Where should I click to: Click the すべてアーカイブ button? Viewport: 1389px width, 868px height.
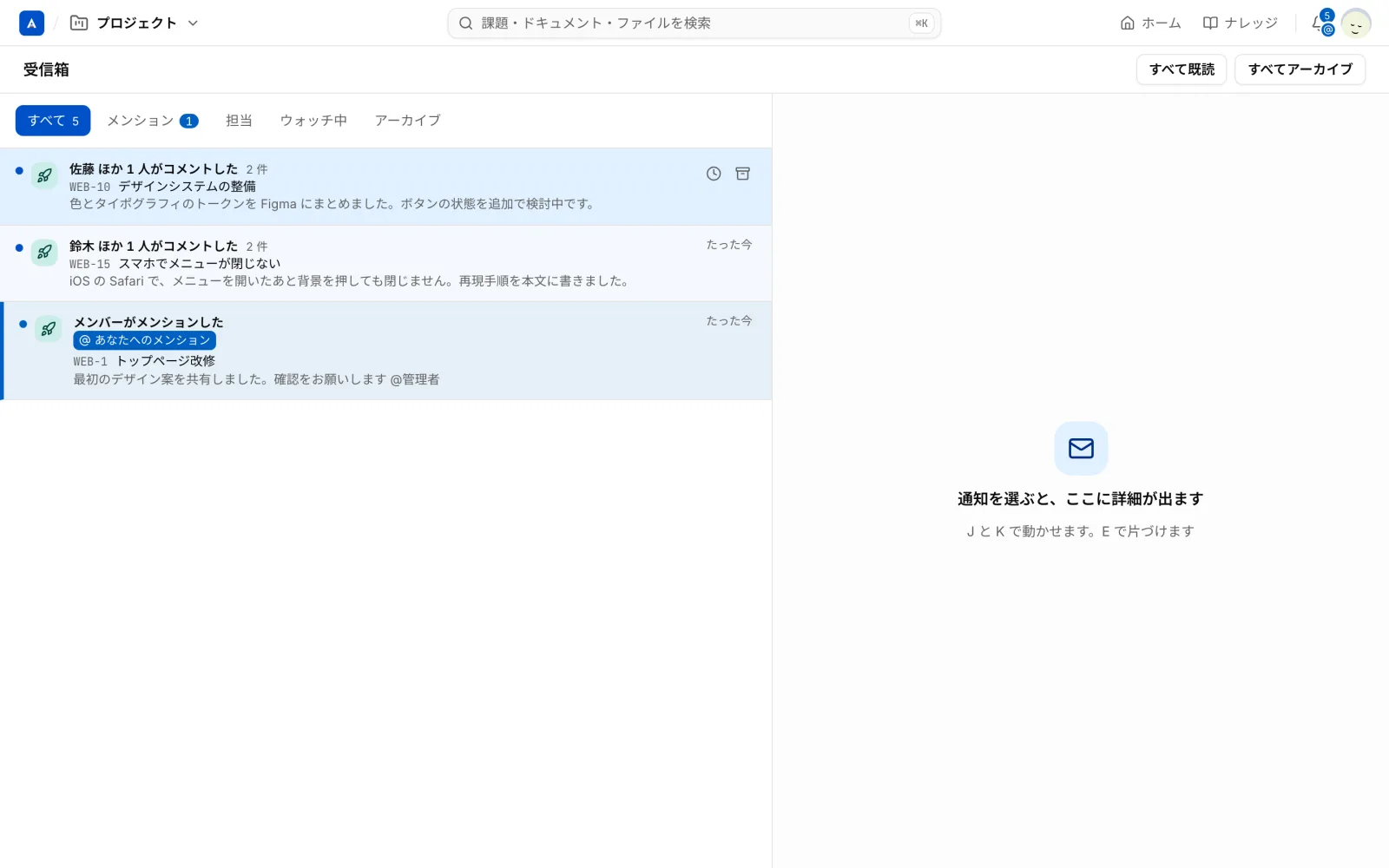[1300, 69]
